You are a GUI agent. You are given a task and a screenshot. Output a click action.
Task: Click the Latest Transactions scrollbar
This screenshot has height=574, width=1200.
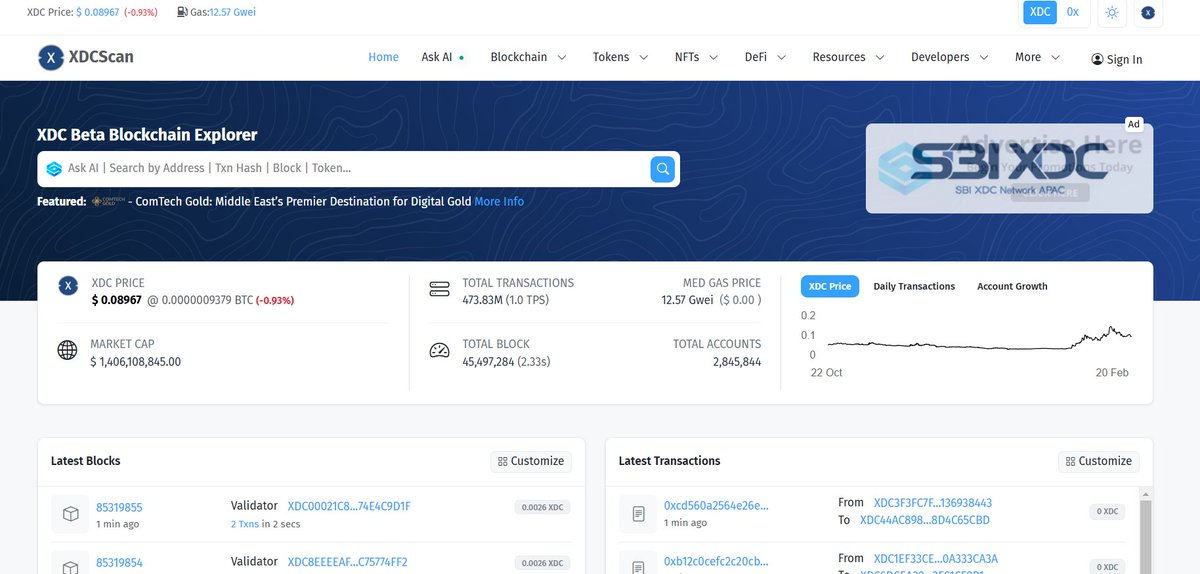[1146, 530]
